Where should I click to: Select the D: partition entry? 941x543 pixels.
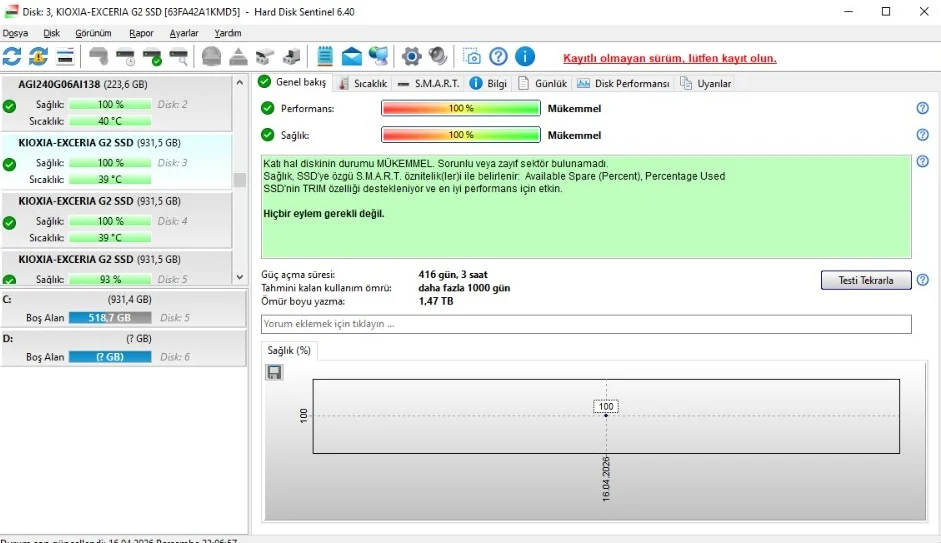tap(123, 347)
